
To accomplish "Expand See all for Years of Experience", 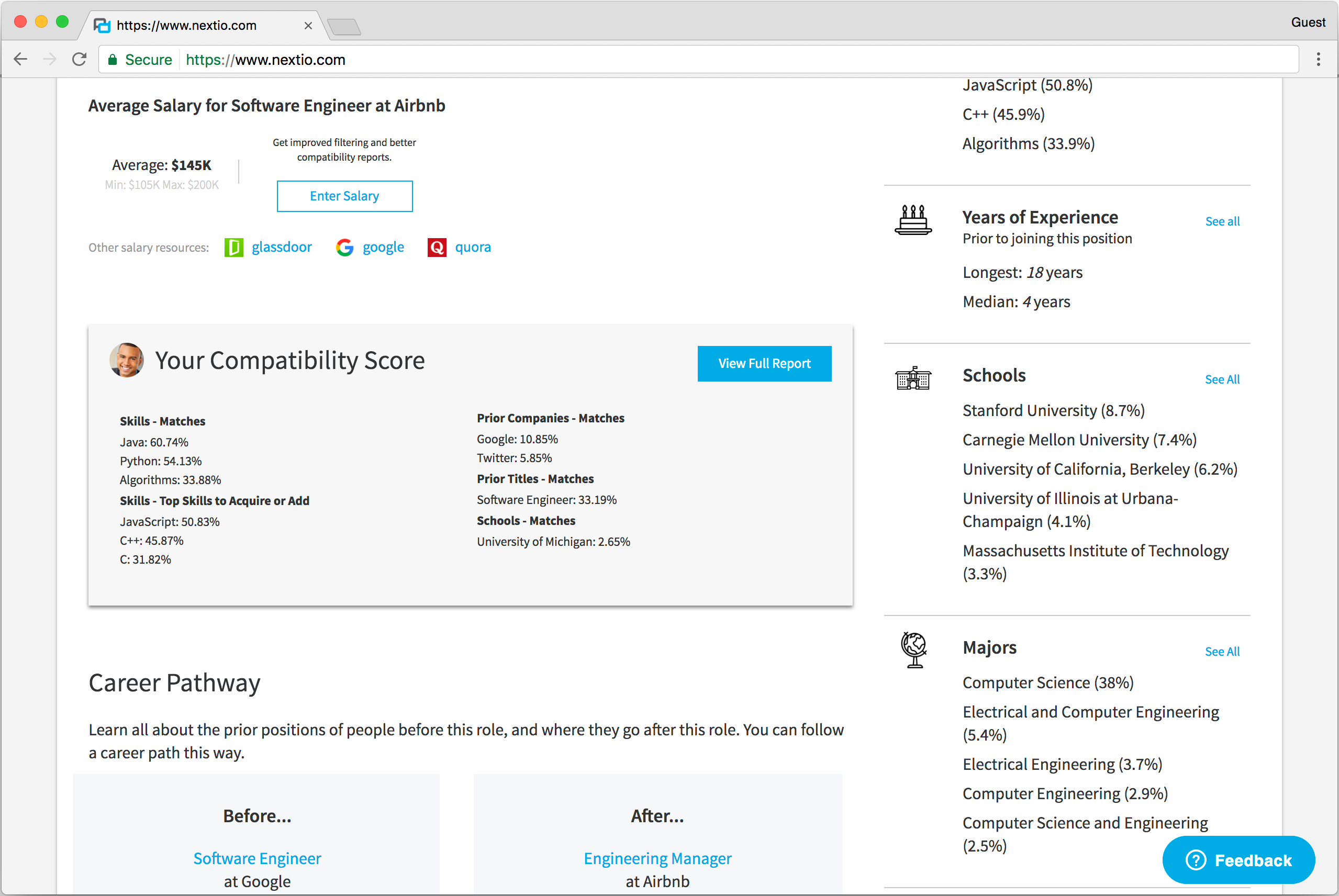I will pyautogui.click(x=1222, y=221).
